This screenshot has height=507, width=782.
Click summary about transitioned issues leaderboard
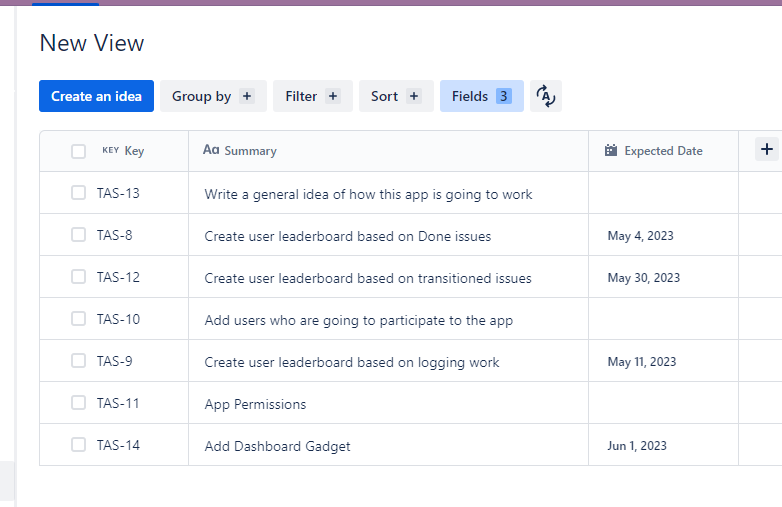(x=368, y=278)
